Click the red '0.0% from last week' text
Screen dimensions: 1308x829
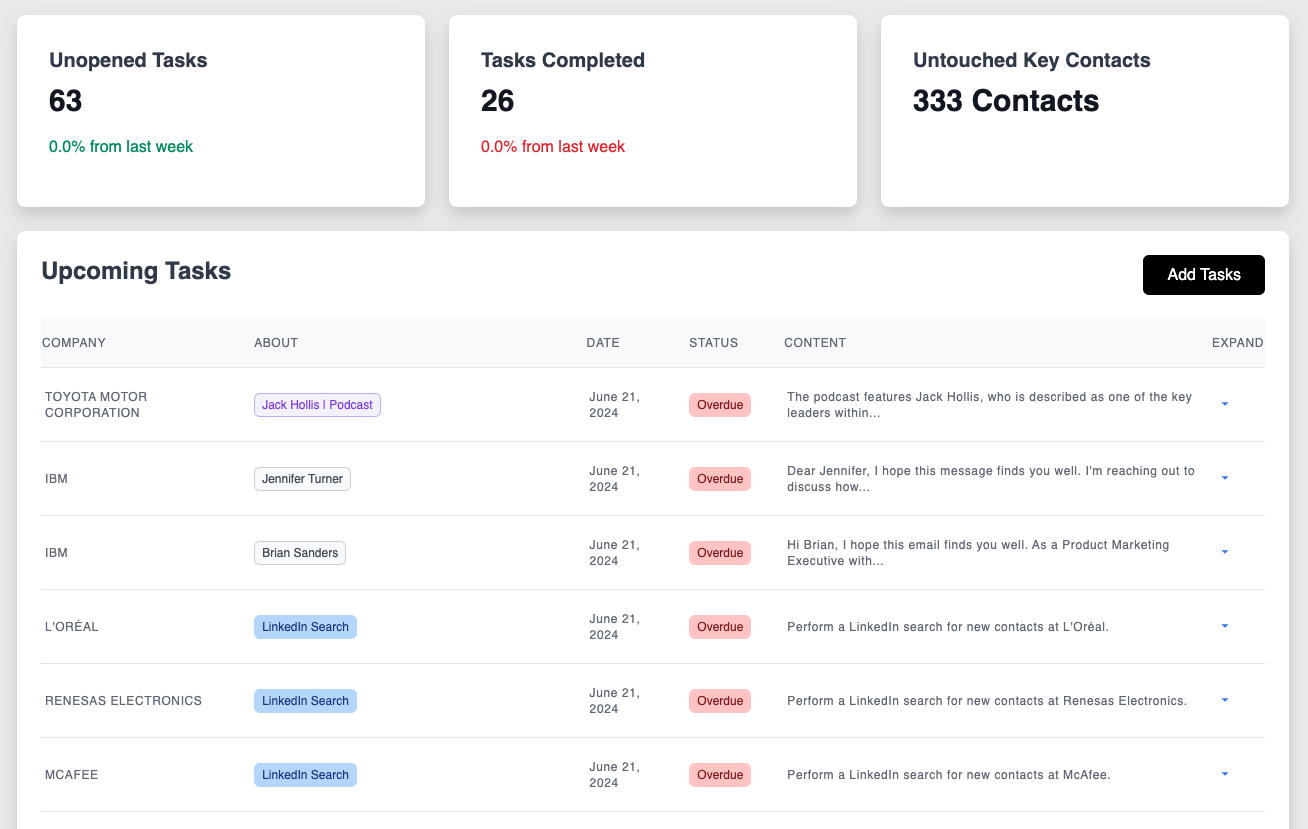coord(553,146)
